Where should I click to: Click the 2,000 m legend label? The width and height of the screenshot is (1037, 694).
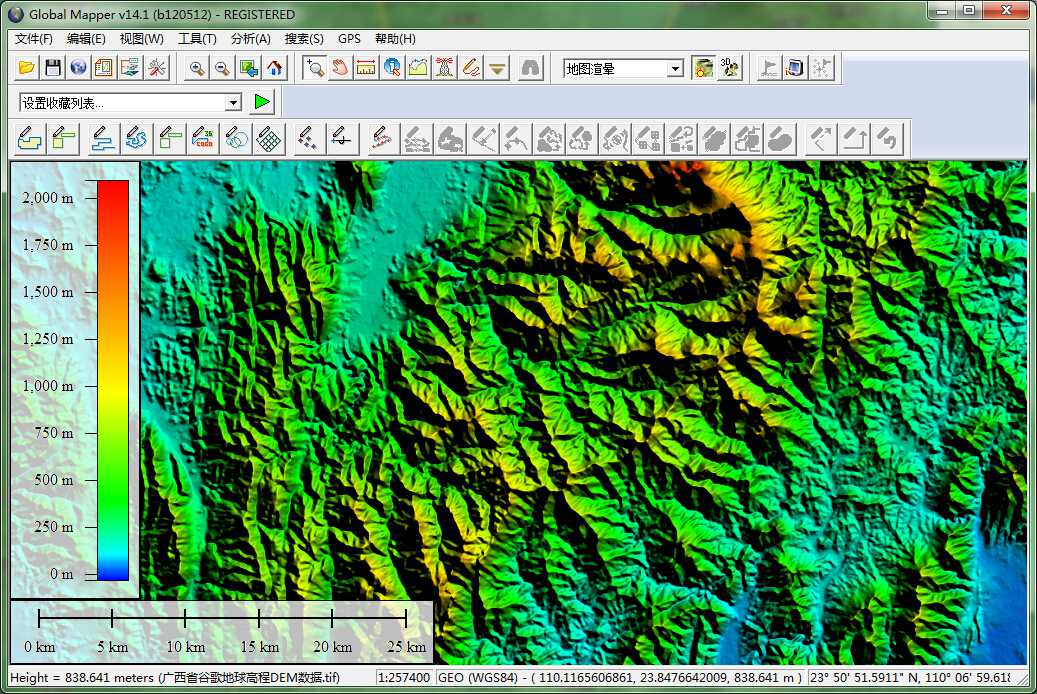48,198
